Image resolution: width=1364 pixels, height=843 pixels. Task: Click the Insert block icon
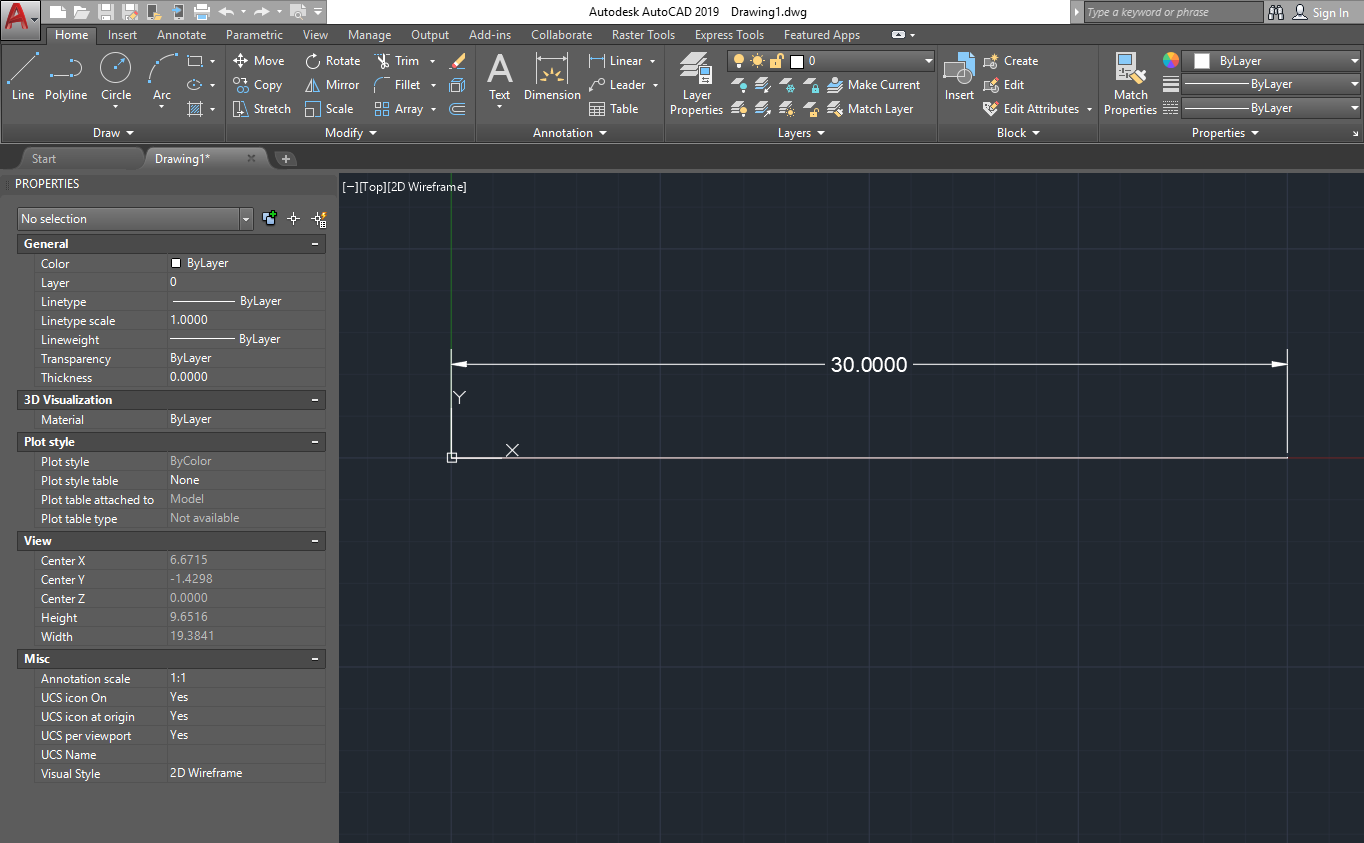pyautogui.click(x=959, y=76)
